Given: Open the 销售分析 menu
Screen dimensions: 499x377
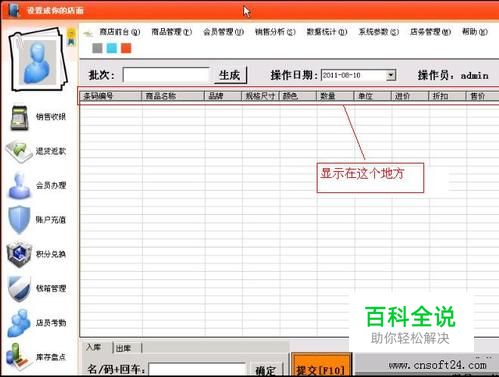Looking at the screenshot, I should click(x=275, y=32).
